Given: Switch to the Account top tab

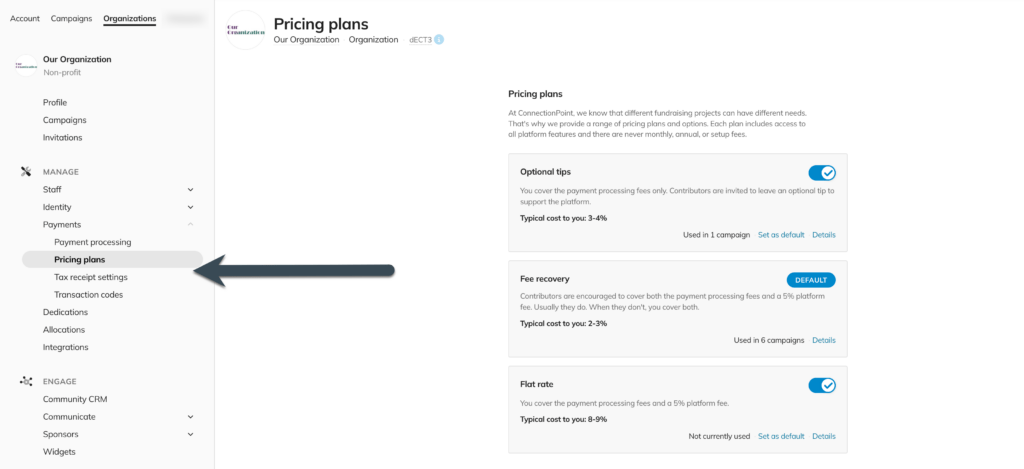Looking at the screenshot, I should click(25, 18).
